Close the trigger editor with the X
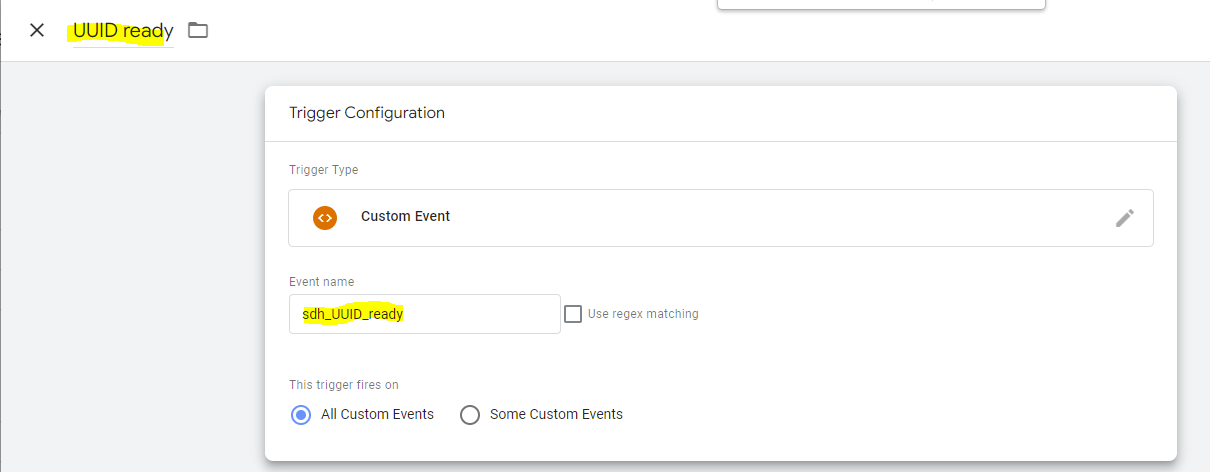Image resolution: width=1210 pixels, height=472 pixels. pos(37,30)
